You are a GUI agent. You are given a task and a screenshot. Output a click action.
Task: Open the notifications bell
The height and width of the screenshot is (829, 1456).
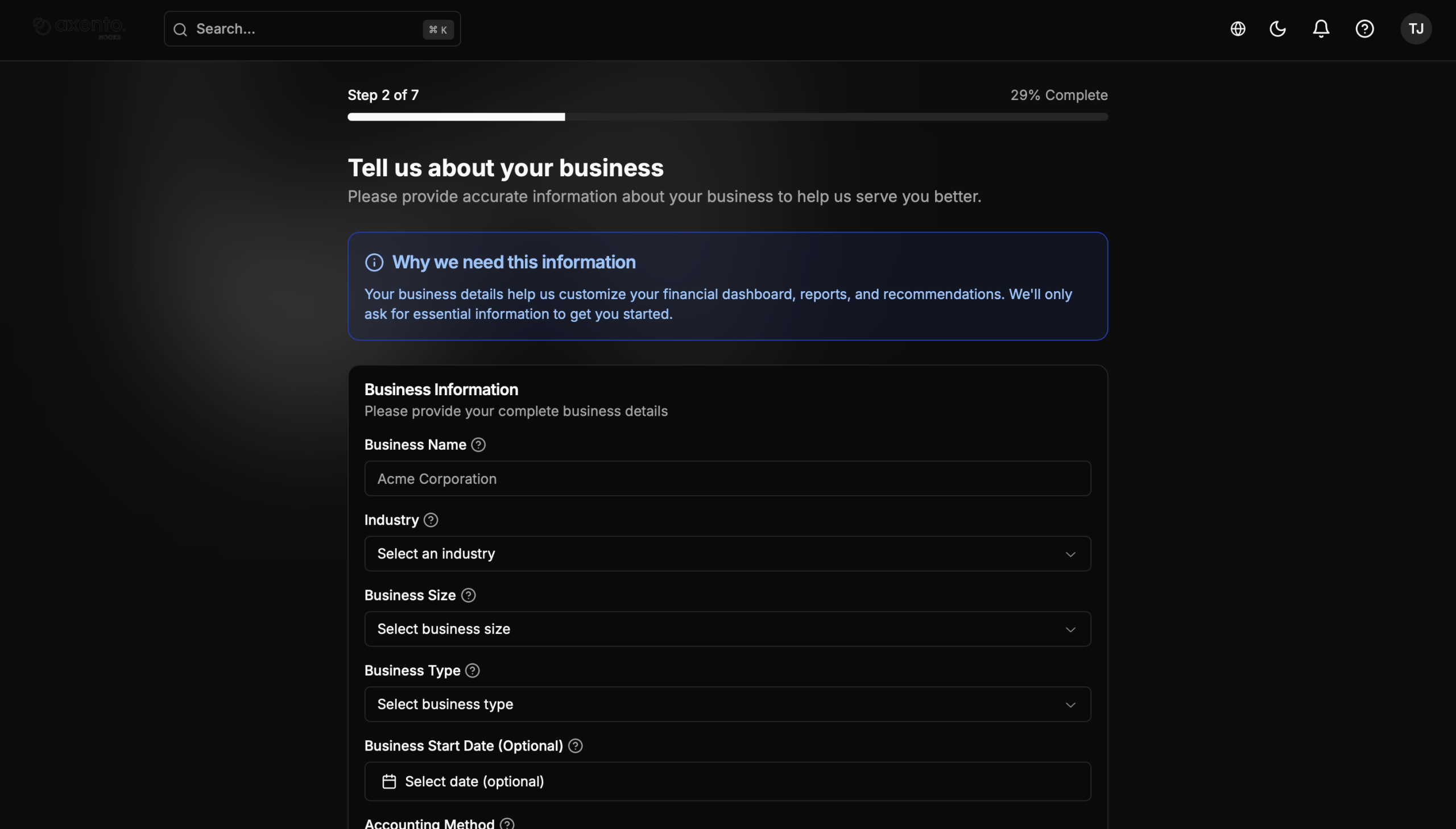1321,28
